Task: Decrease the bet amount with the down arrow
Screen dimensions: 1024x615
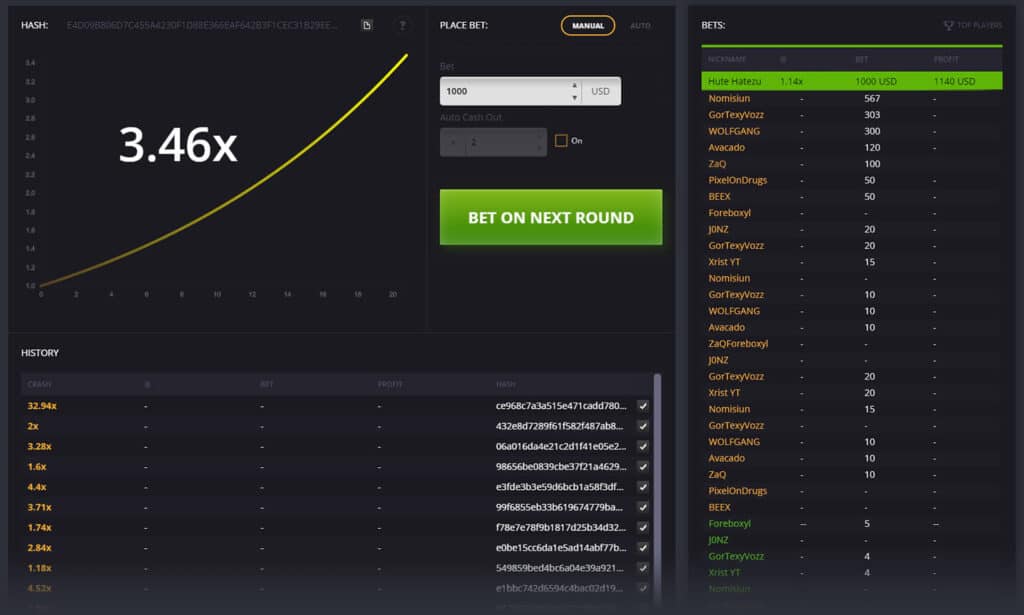Action: [x=574, y=97]
